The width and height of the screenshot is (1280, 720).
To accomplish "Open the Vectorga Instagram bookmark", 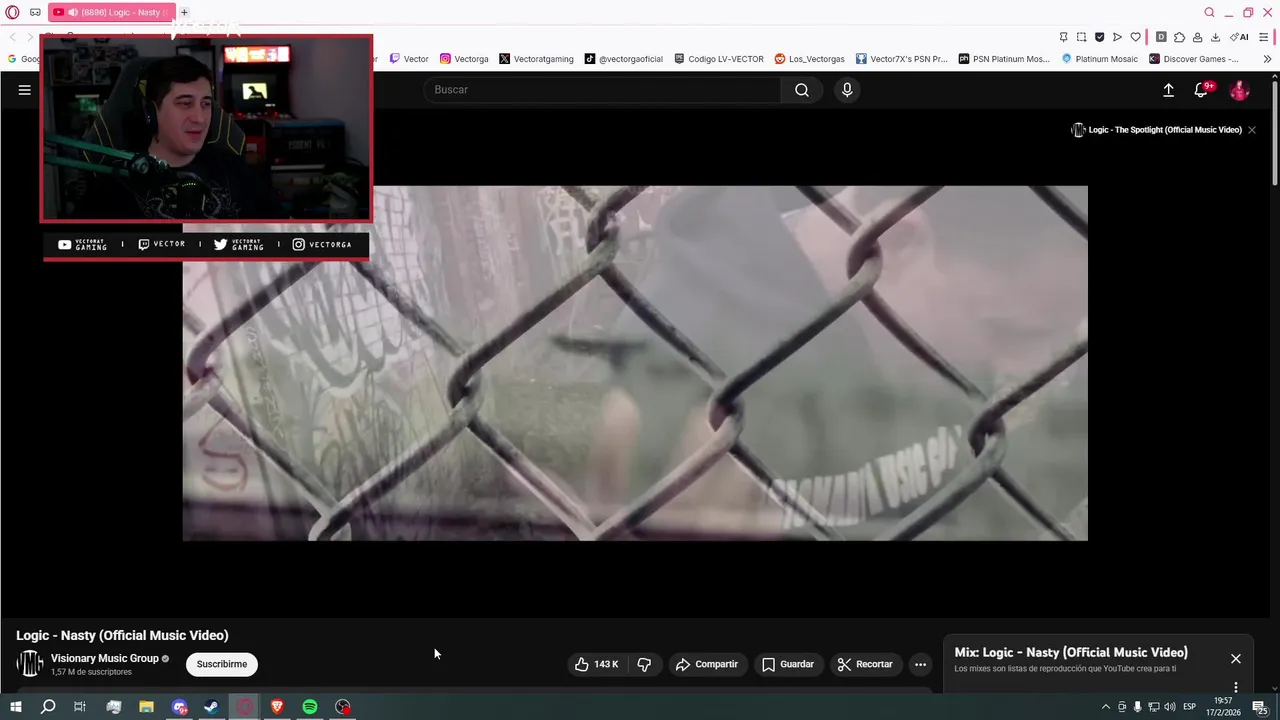I will tap(464, 59).
